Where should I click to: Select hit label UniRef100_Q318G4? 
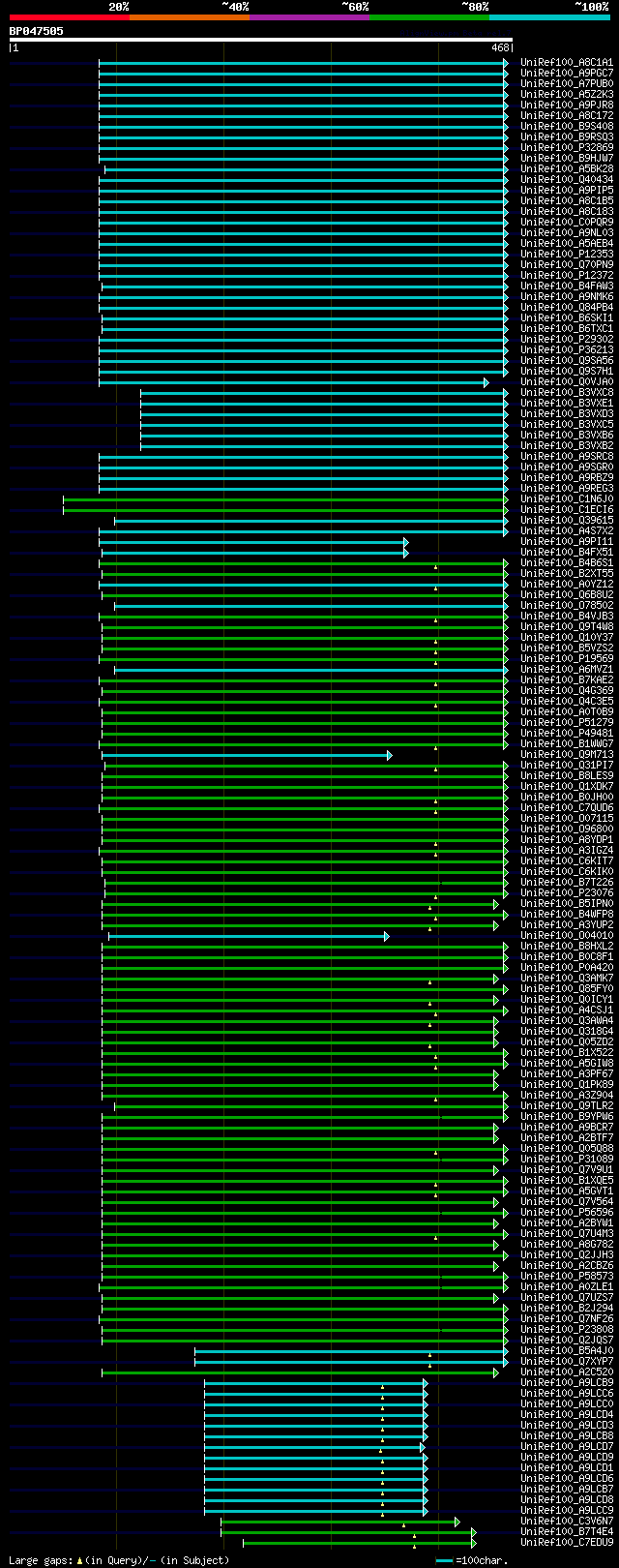coord(567,1032)
